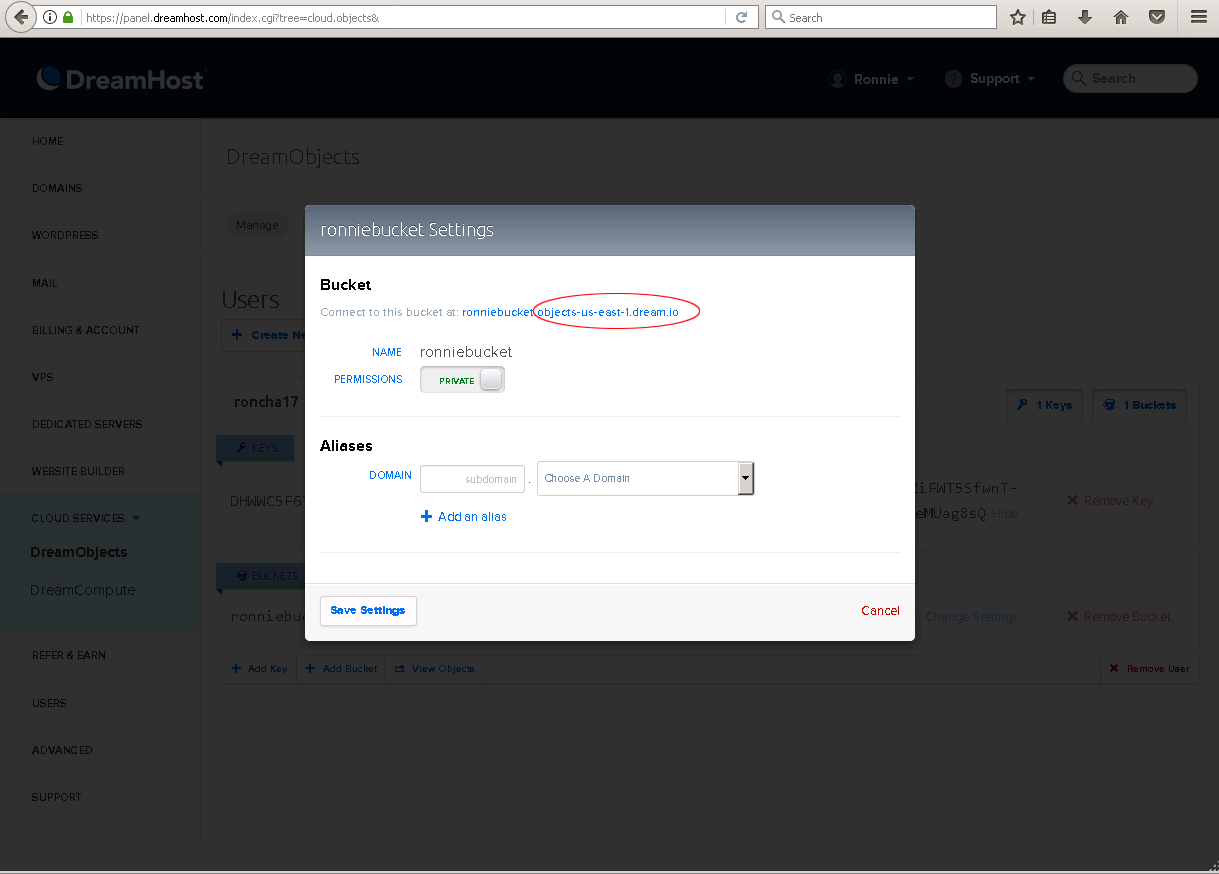Select DreamCompute under Cloud Services
This screenshot has height=874, width=1219.
click(83, 590)
